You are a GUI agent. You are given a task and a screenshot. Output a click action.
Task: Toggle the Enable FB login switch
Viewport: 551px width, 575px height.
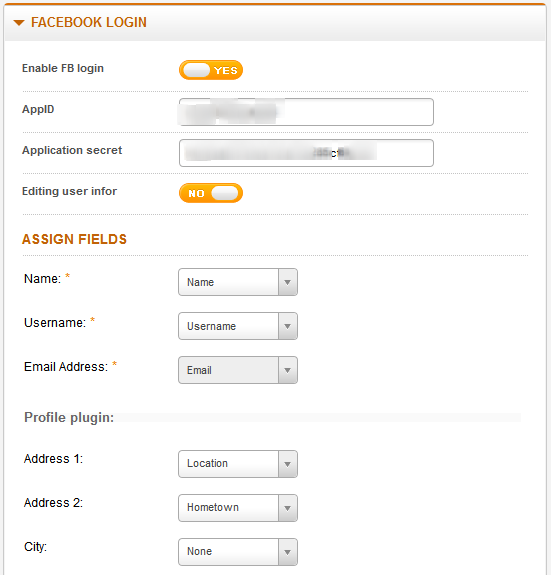[x=211, y=70]
